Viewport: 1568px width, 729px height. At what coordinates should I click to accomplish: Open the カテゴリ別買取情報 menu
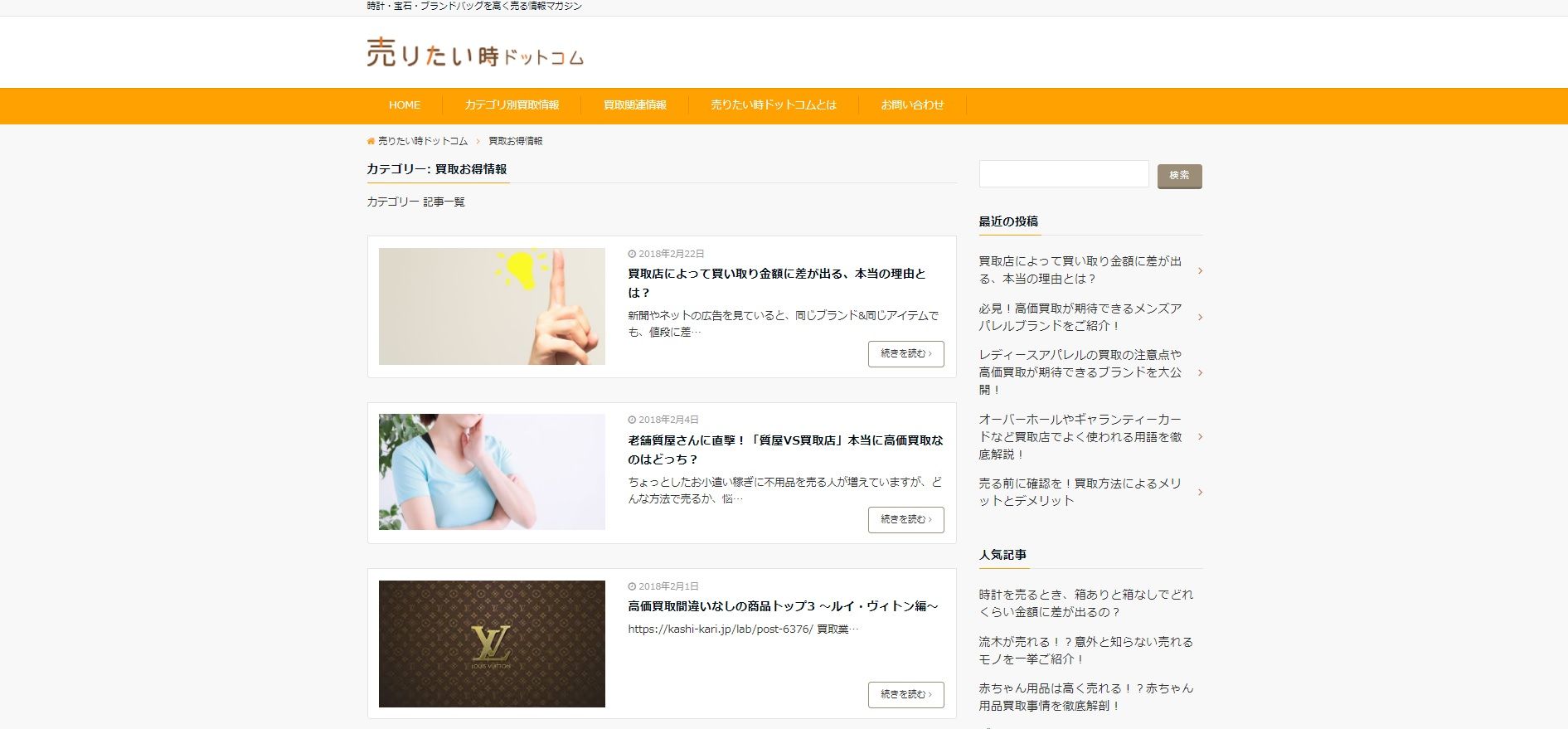[x=512, y=105]
